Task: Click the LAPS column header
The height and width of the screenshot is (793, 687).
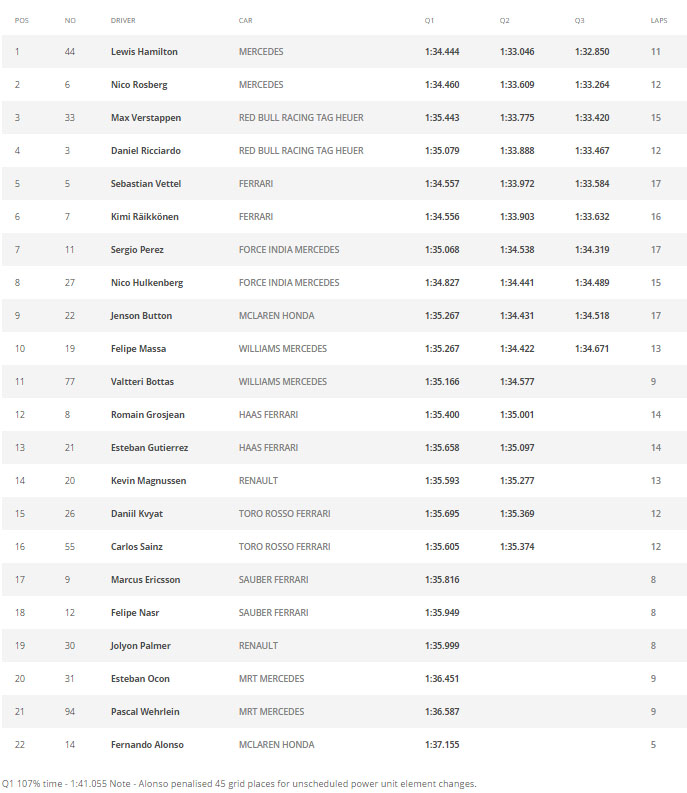Action: point(659,21)
